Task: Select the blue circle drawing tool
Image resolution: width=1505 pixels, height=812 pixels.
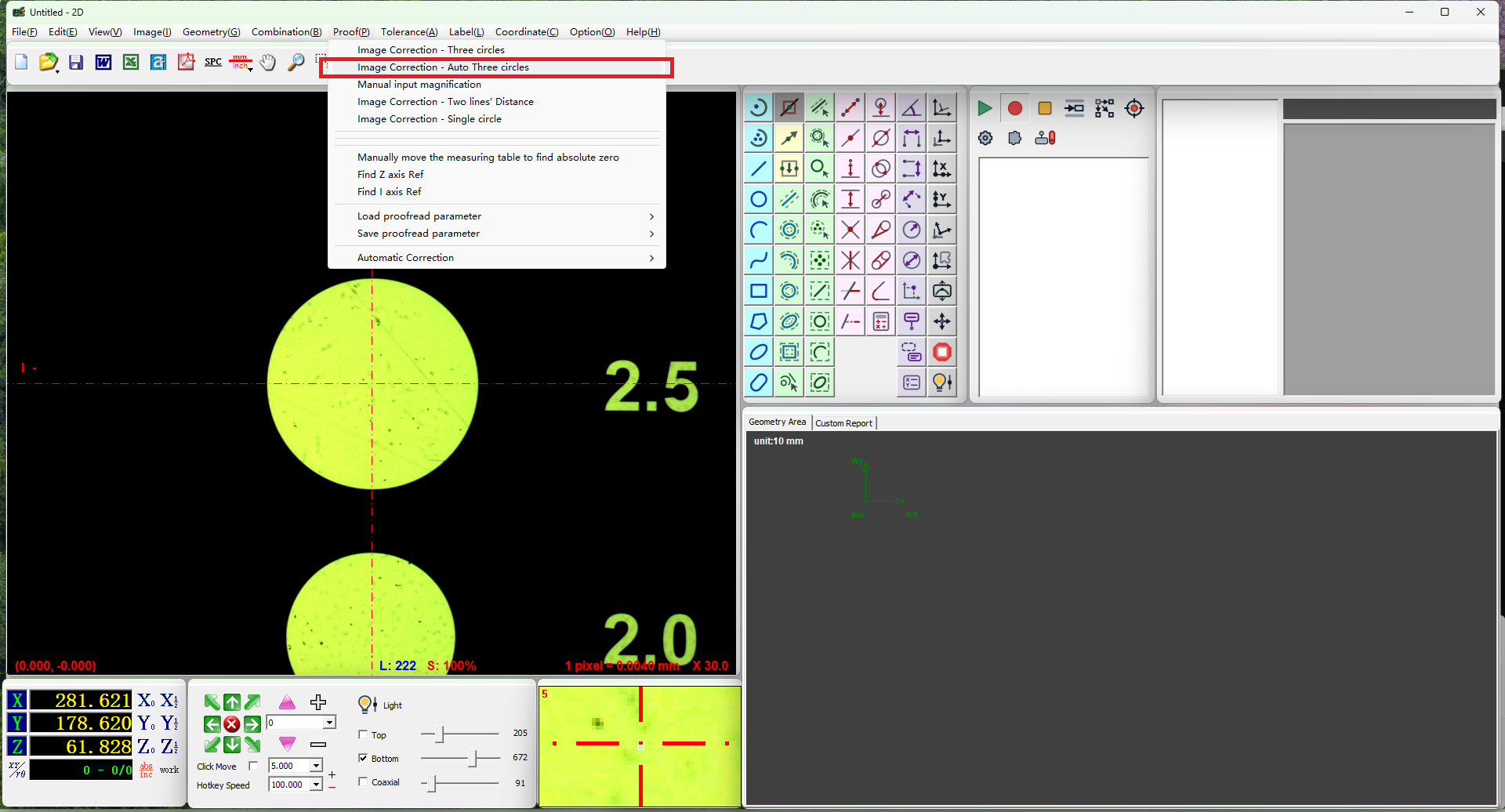Action: click(x=758, y=199)
